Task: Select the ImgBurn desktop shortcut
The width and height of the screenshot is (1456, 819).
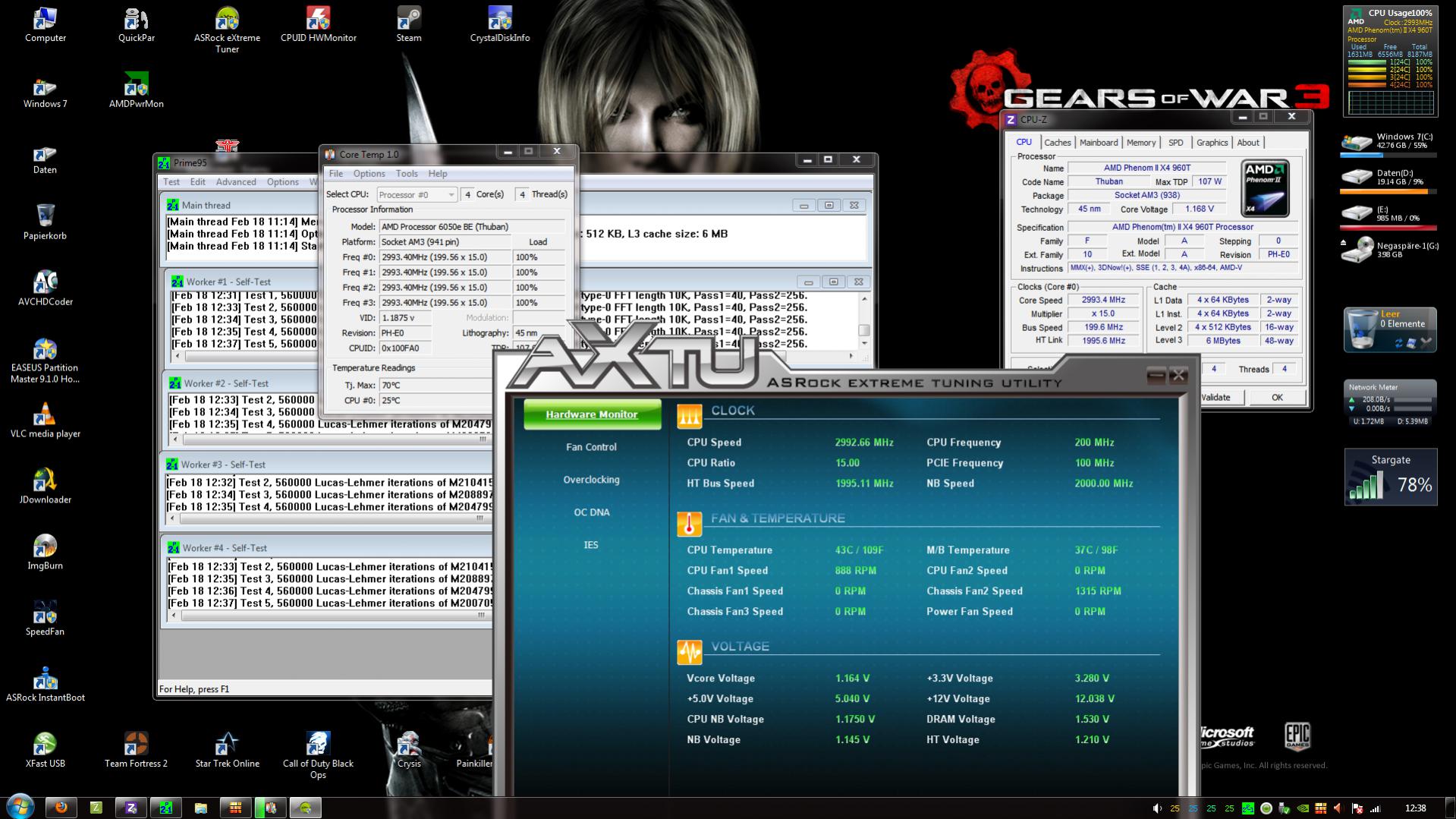Action: (x=45, y=553)
